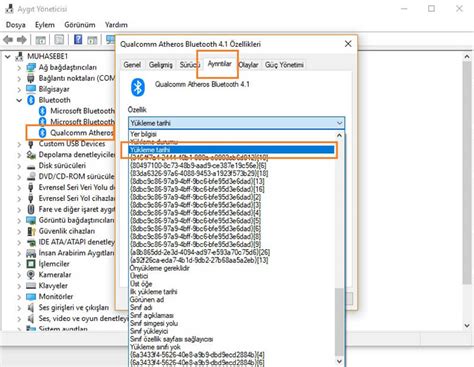Click the large Bluetooth logo in Properties dialog
Image resolution: width=474 pixels, height=367 pixels.
point(137,87)
